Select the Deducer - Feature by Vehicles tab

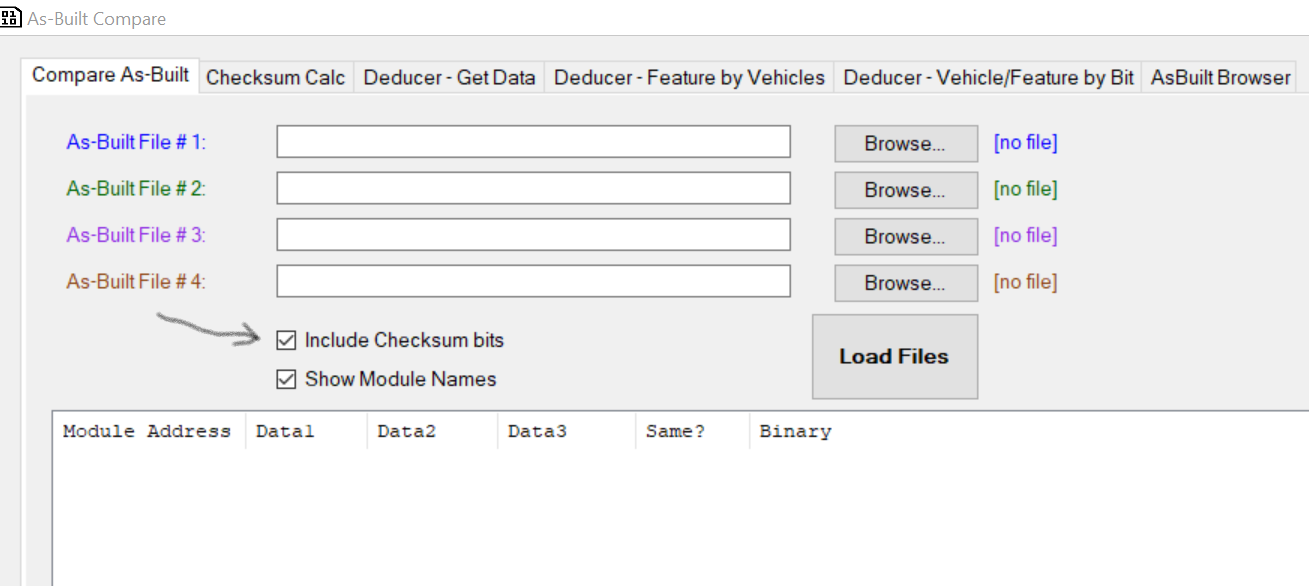(x=689, y=78)
